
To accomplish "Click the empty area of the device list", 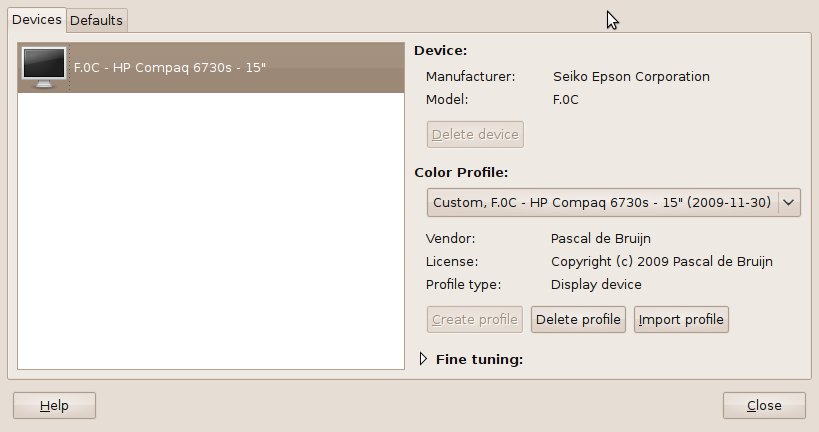I will coord(211,231).
